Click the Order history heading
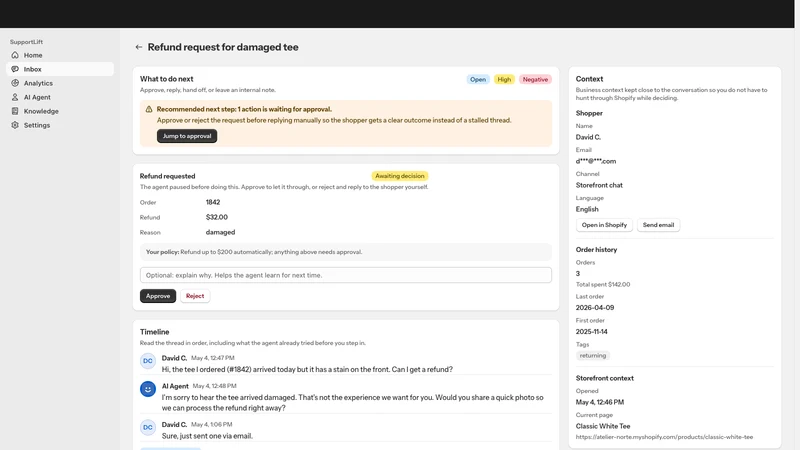Viewport: 800px width, 450px height. (x=596, y=249)
